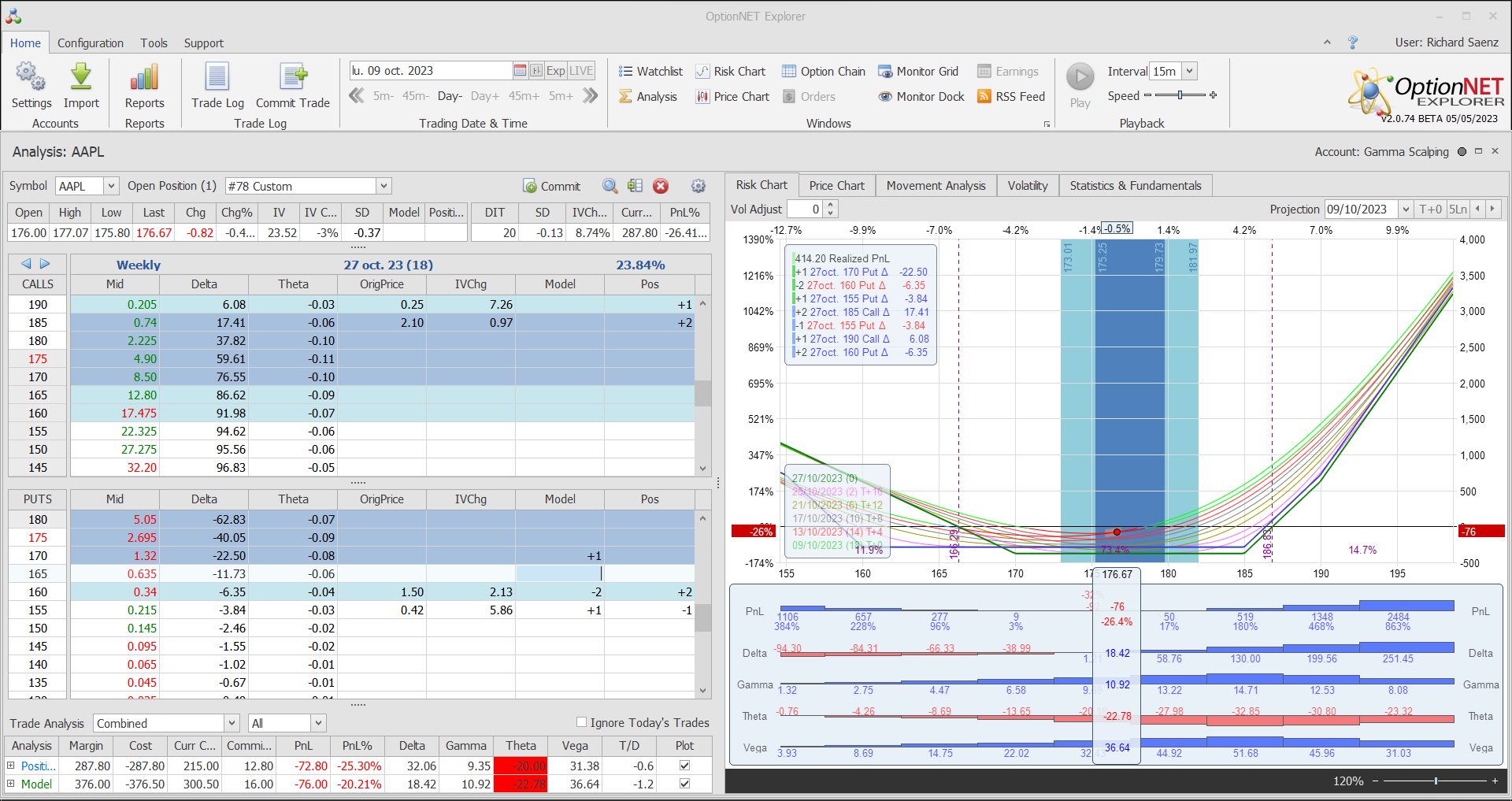Open the Monitor Grid window
The height and width of the screenshot is (801, 1512).
tap(918, 72)
